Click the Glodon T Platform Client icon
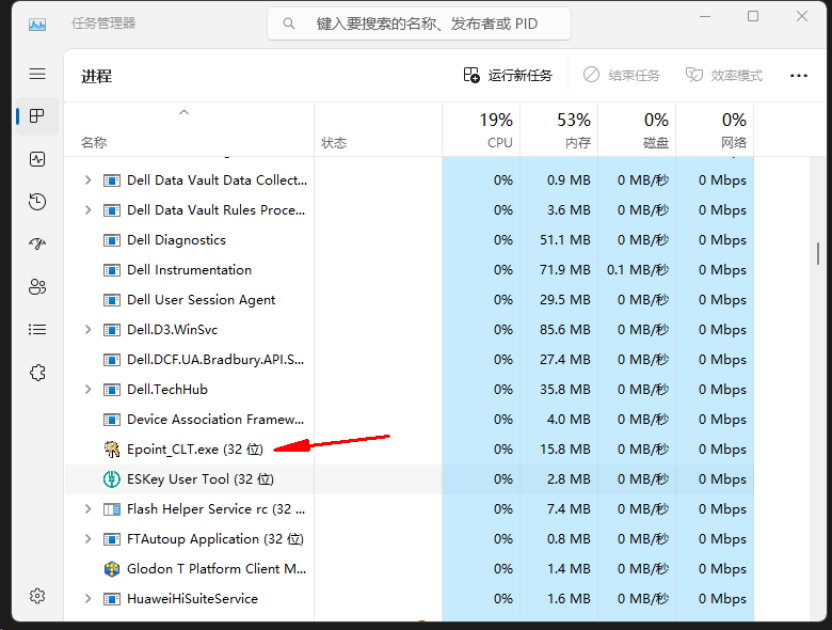Viewport: 832px width, 630px height. click(x=111, y=569)
